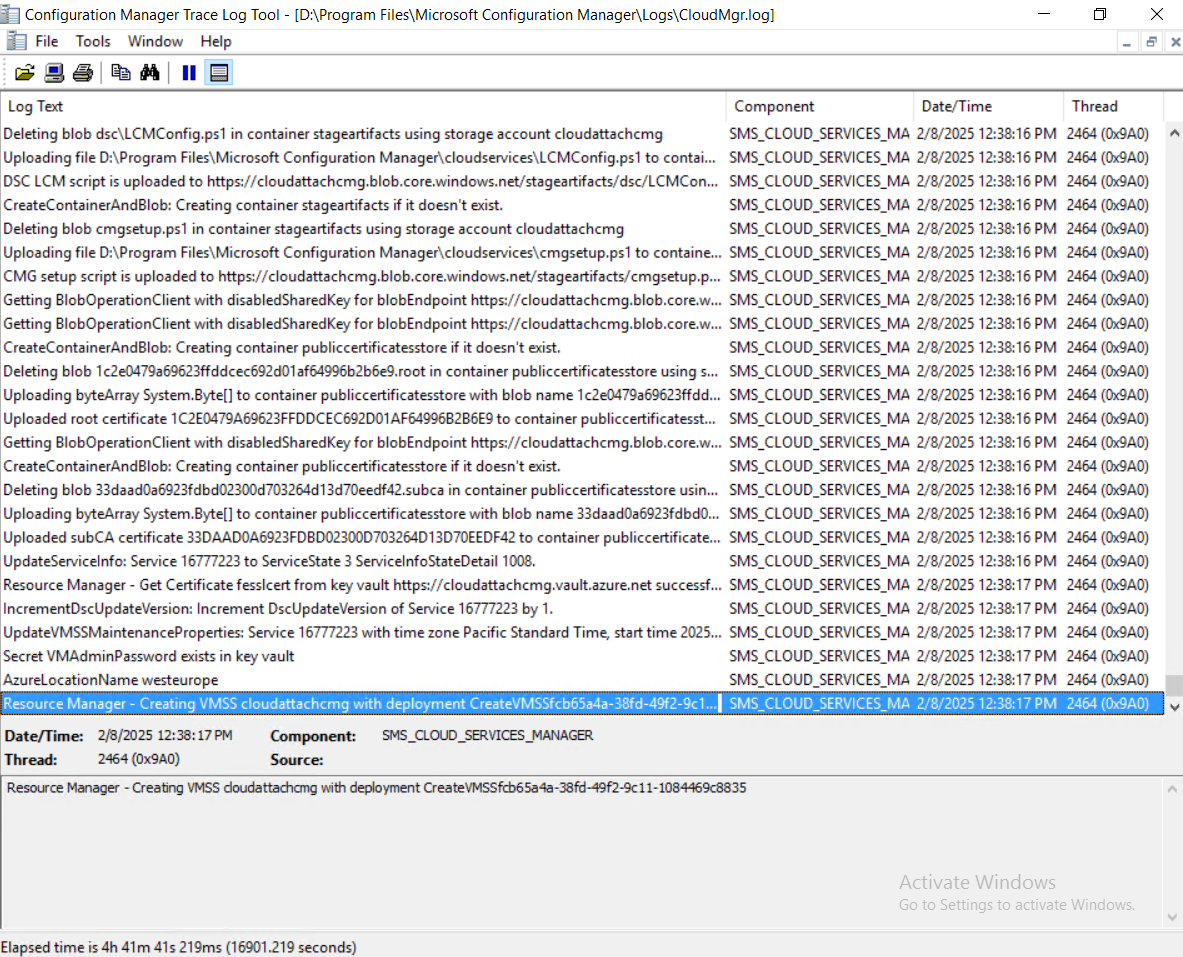Screen dimensions: 1183x957
Task: Select row 'CMG setup script is uploaded'
Action: [582, 276]
